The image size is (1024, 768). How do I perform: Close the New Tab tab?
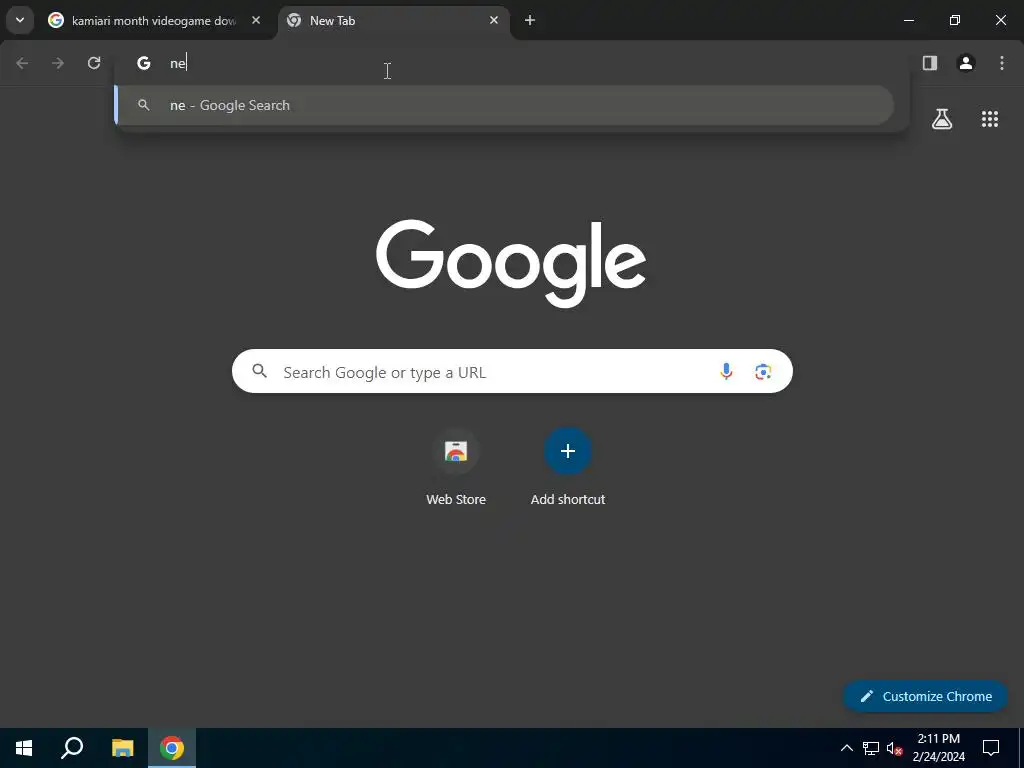(x=494, y=20)
